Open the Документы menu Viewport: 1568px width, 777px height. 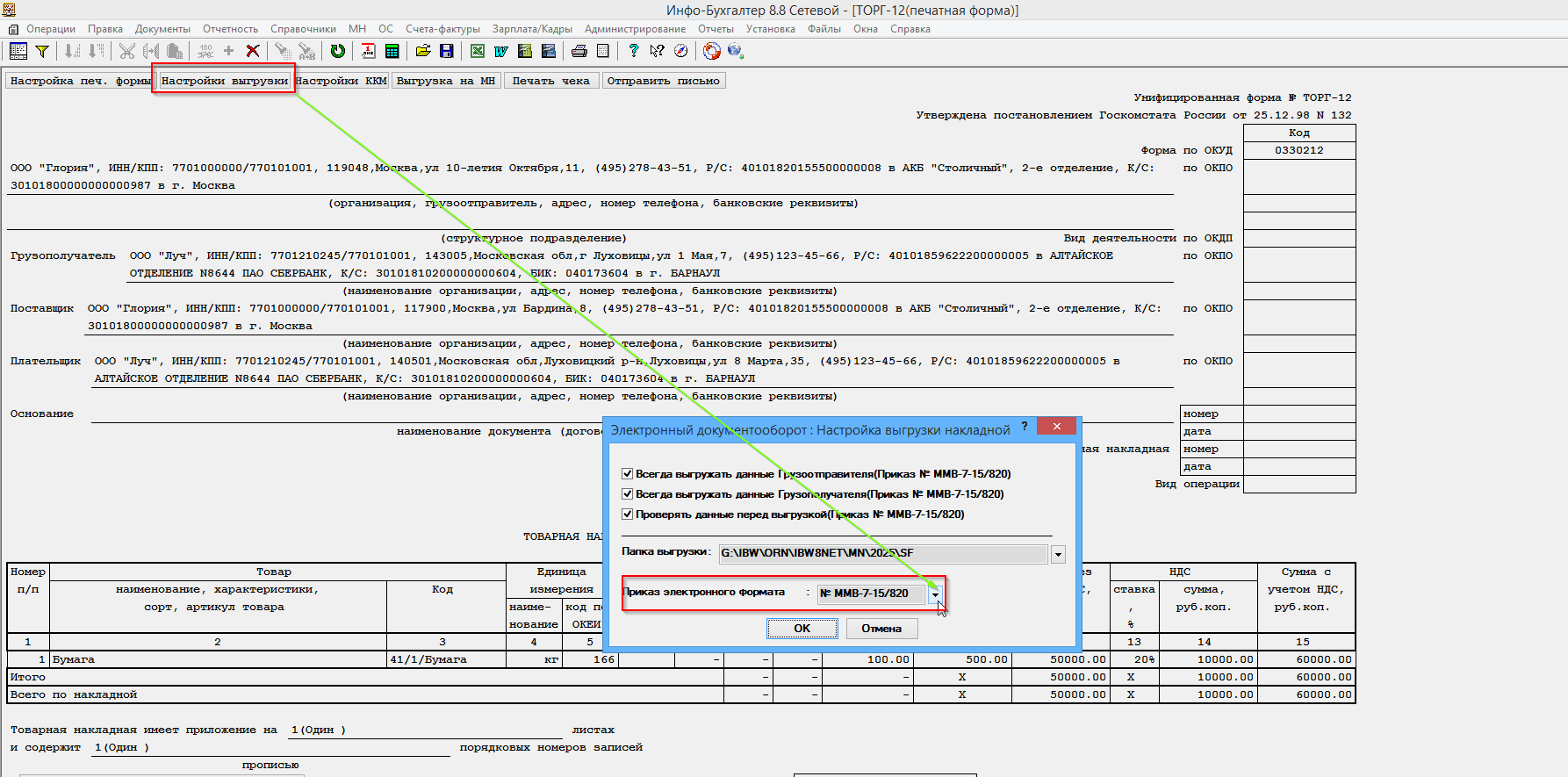(x=162, y=29)
